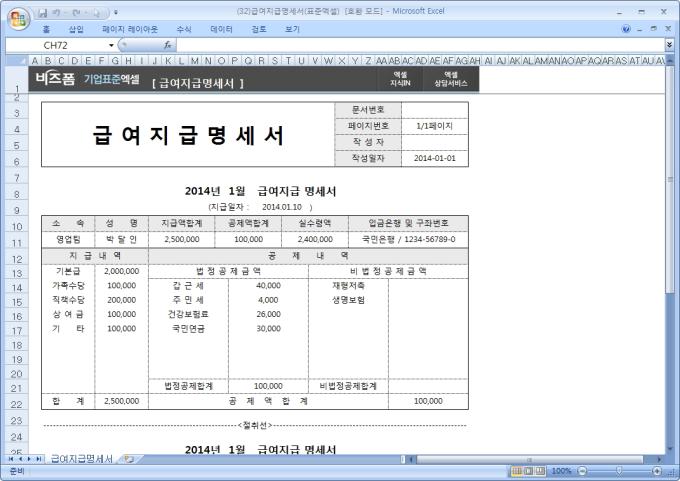Click the horizontal scrollbar left arrow

412,459
